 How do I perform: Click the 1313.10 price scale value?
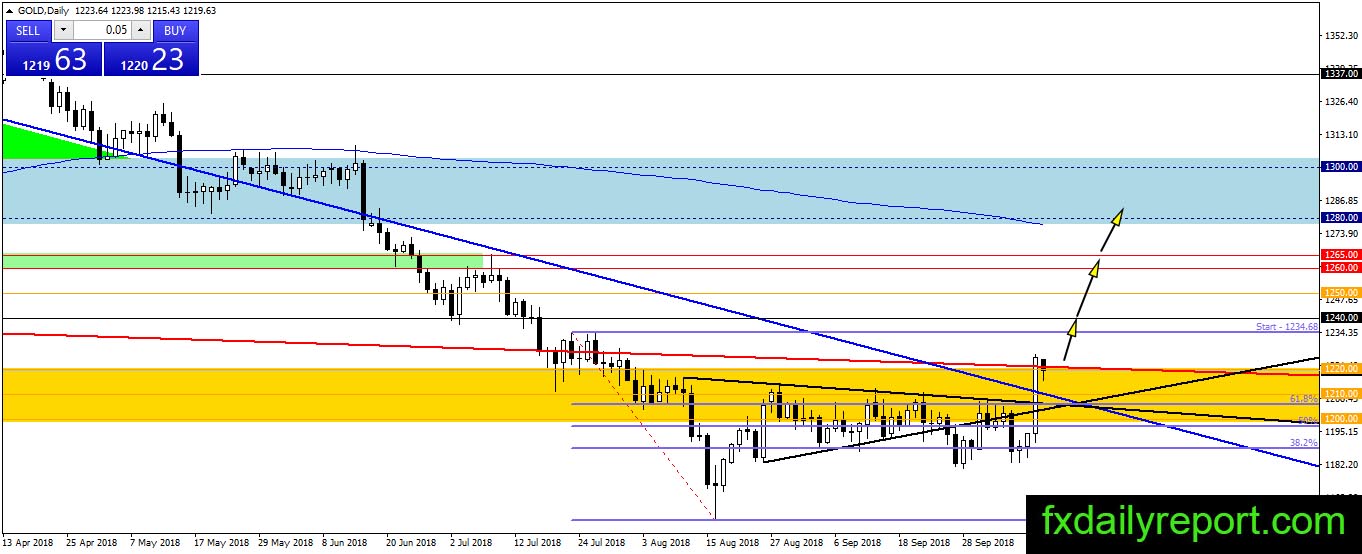(x=1341, y=135)
